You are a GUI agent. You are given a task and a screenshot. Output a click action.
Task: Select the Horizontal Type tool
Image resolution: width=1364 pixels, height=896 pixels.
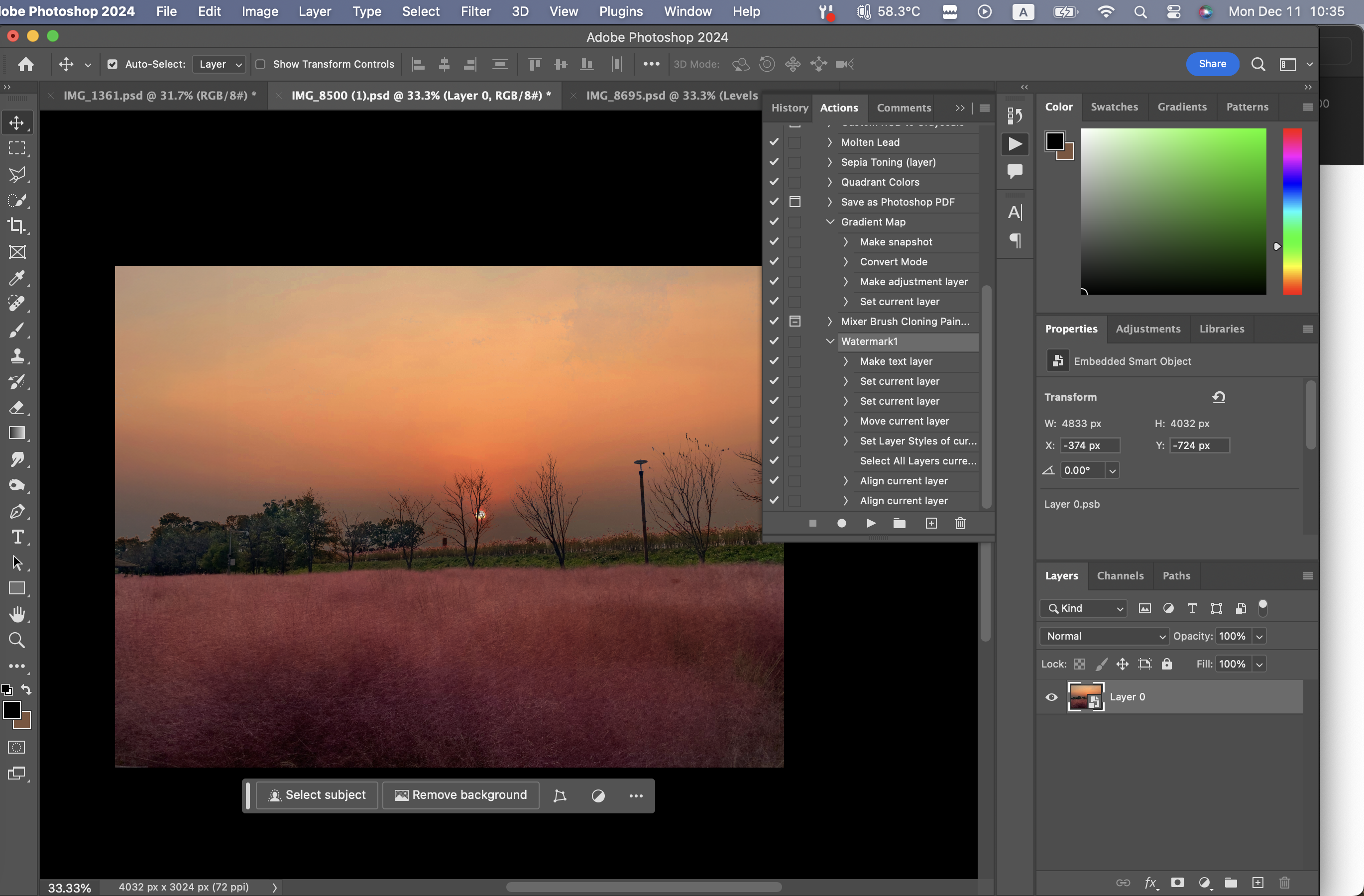[17, 538]
